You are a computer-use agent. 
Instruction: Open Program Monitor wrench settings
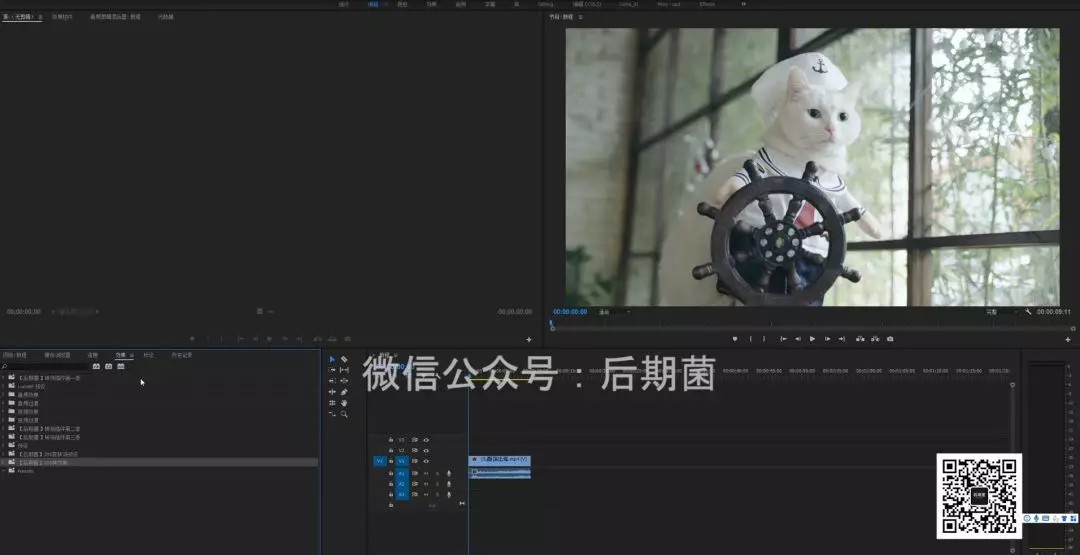pos(1028,312)
